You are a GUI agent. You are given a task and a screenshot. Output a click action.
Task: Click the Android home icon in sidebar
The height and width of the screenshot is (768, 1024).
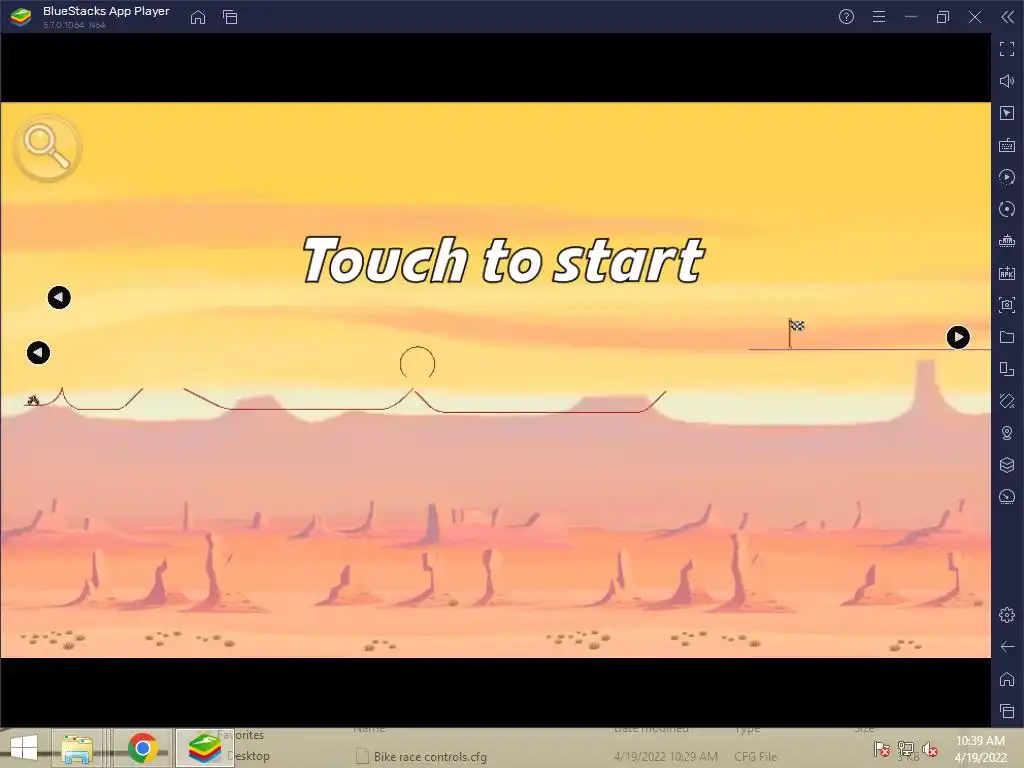(1007, 679)
